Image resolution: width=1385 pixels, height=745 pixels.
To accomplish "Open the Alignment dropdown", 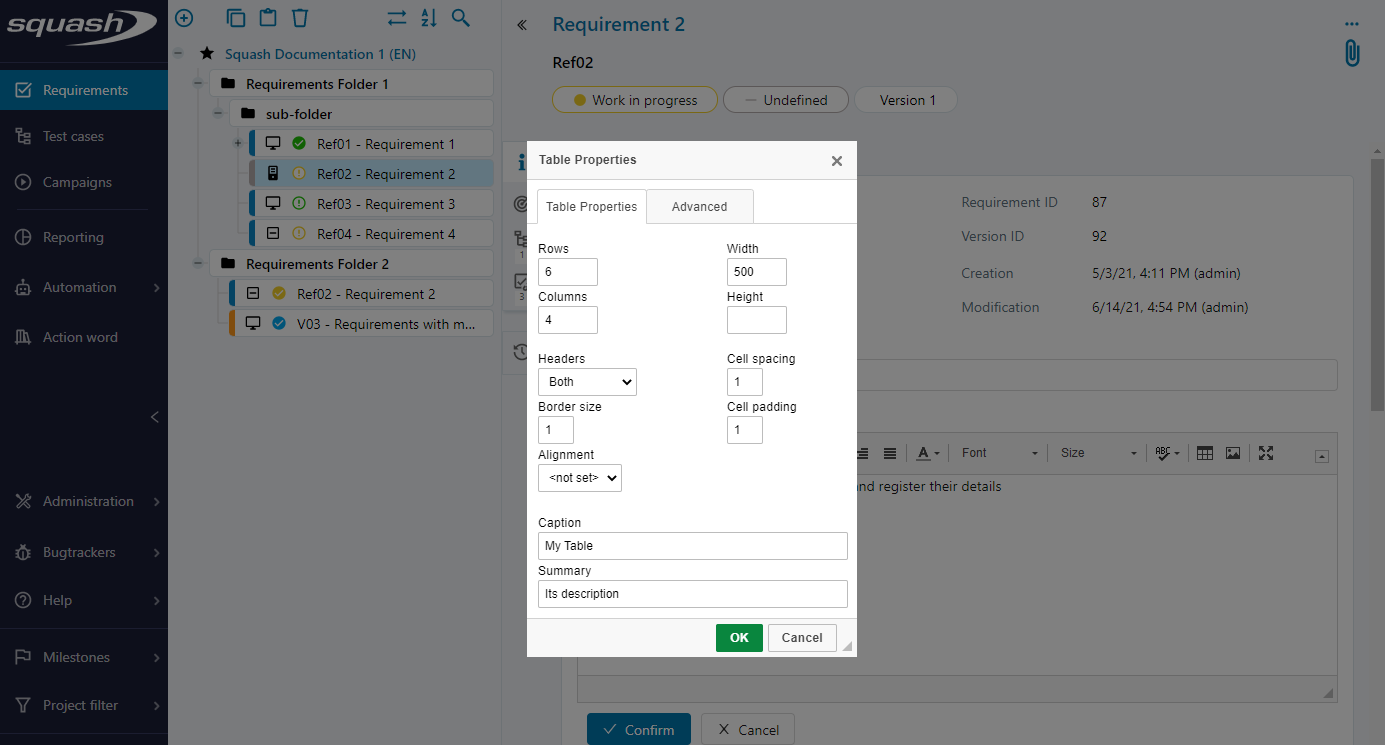I will click(x=580, y=478).
